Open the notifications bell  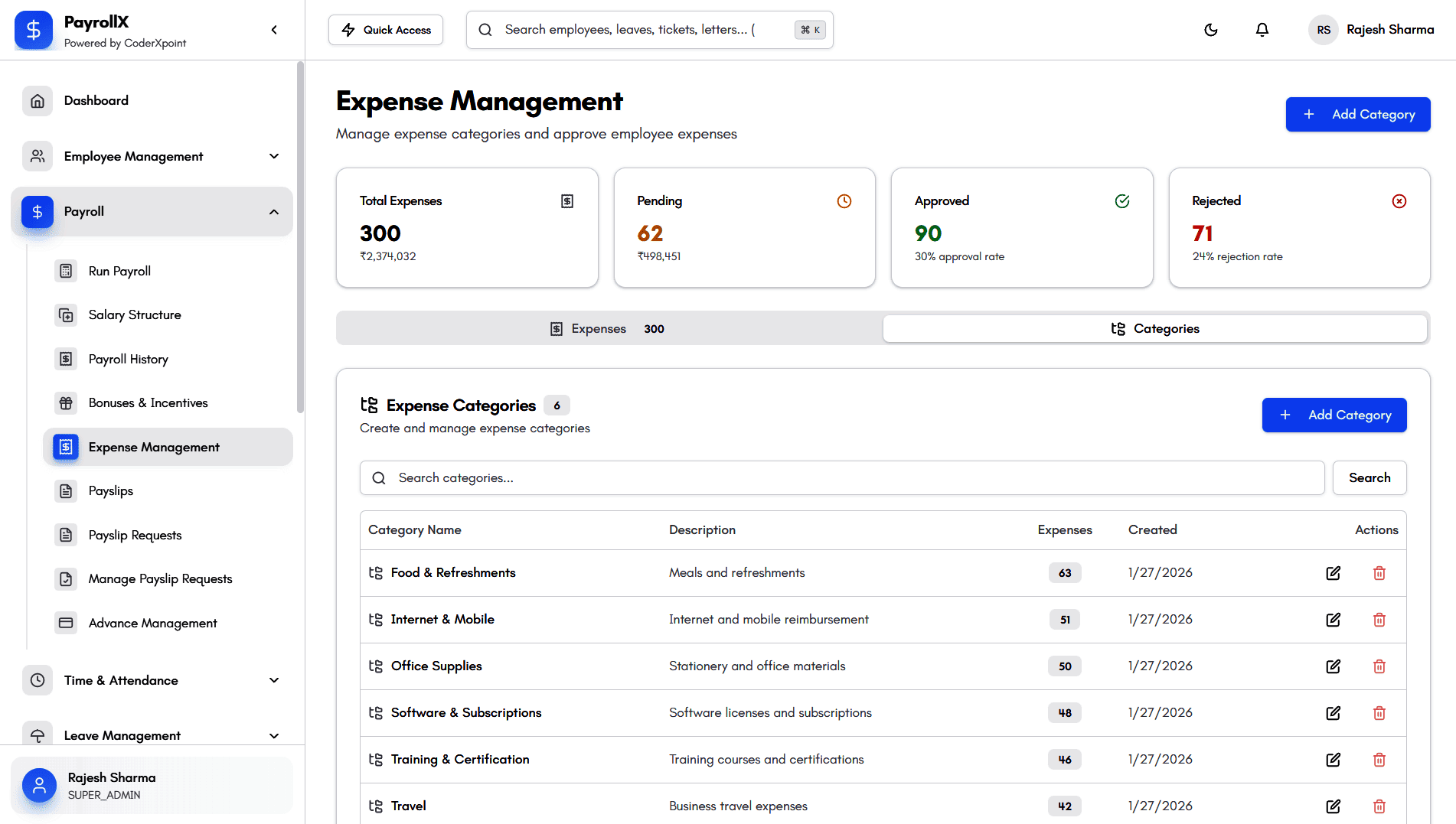point(1262,30)
